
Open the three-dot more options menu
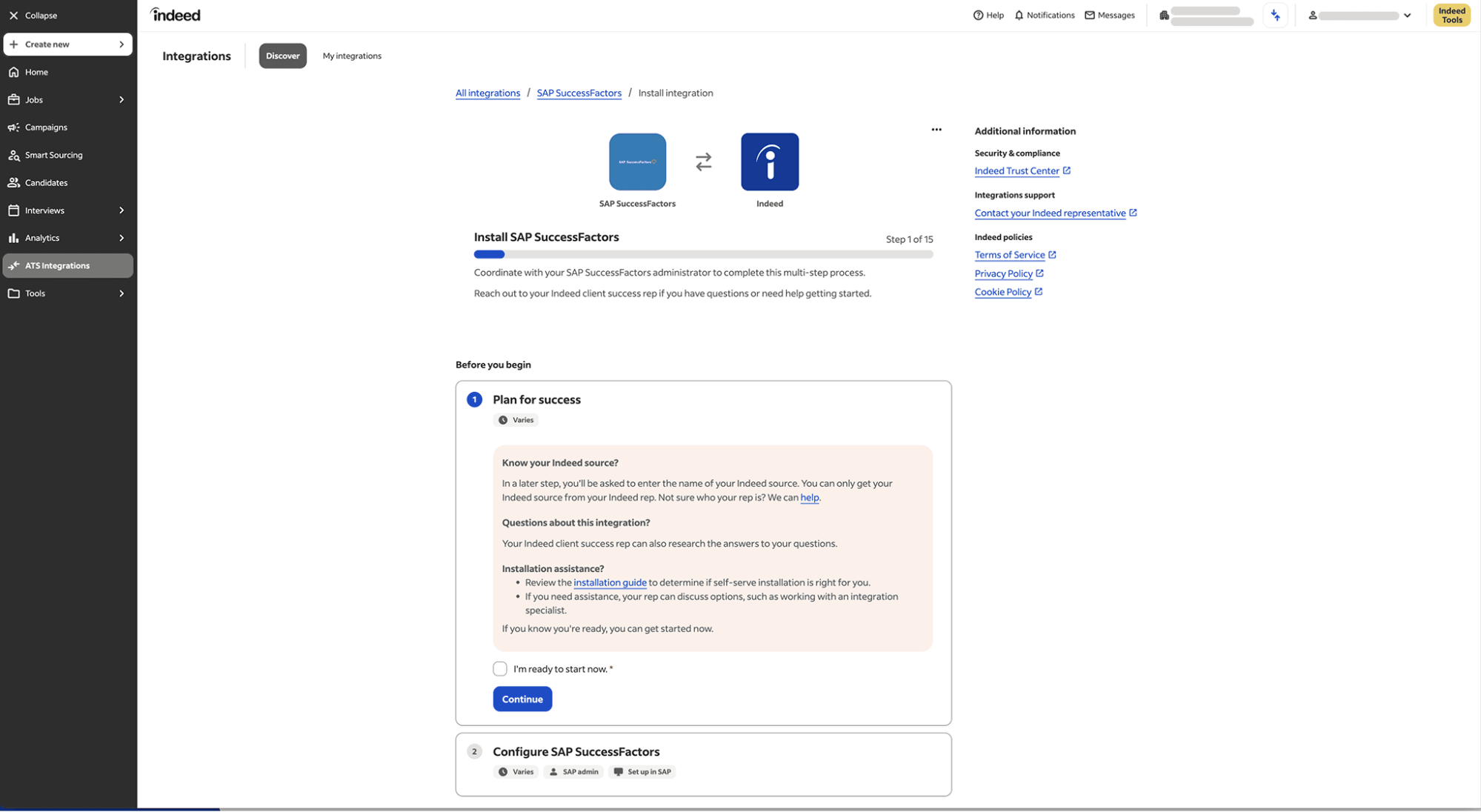tap(936, 130)
